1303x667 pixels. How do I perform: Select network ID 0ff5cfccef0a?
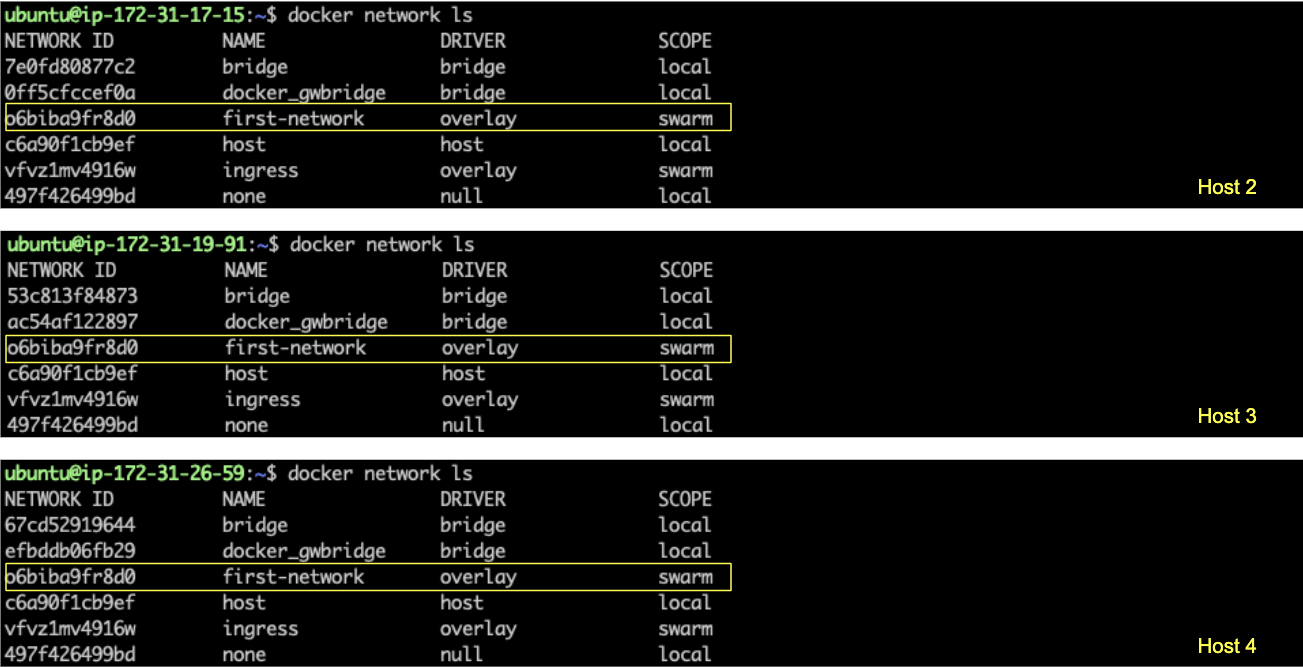pyautogui.click(x=70, y=93)
